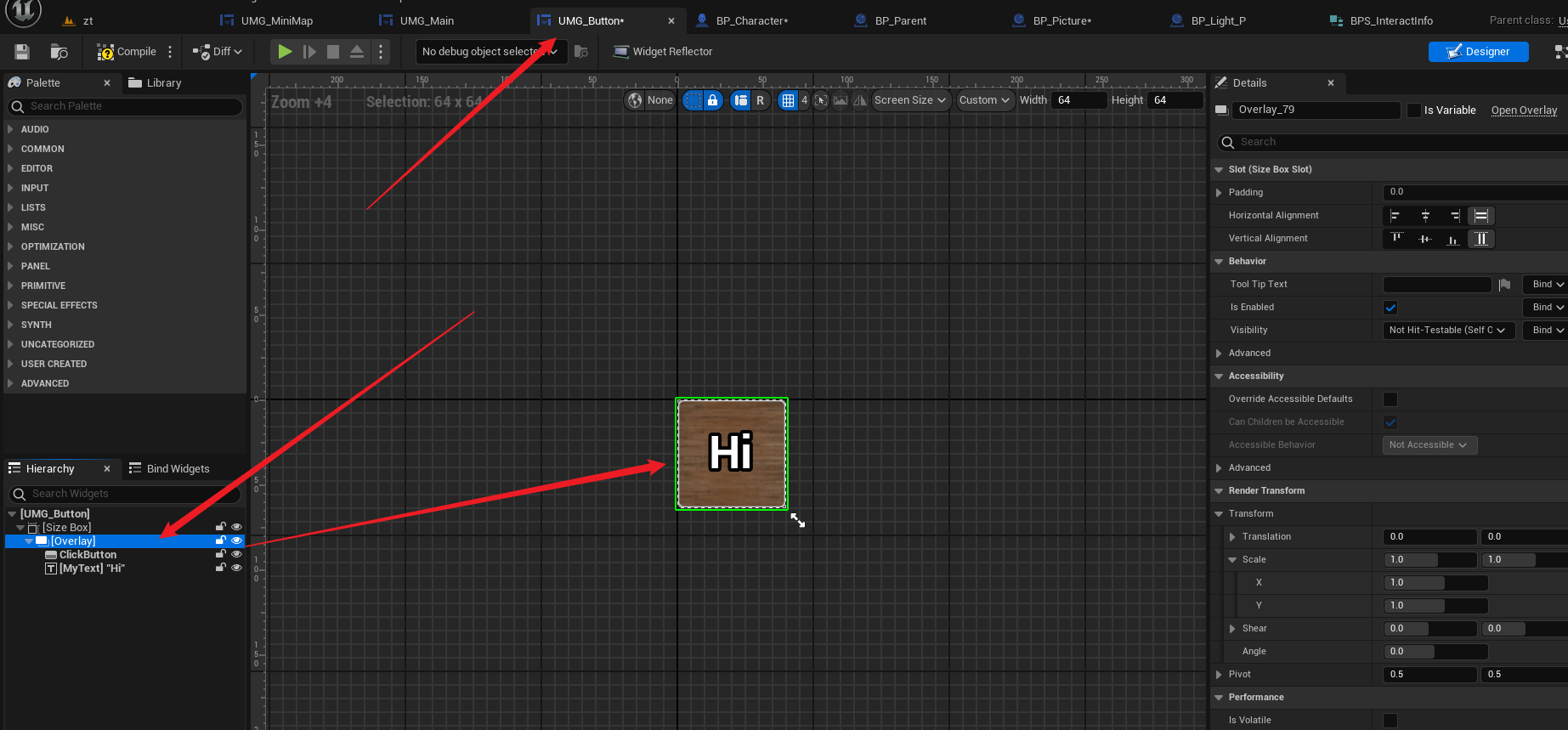Switch to Designer mode

coord(1478,52)
